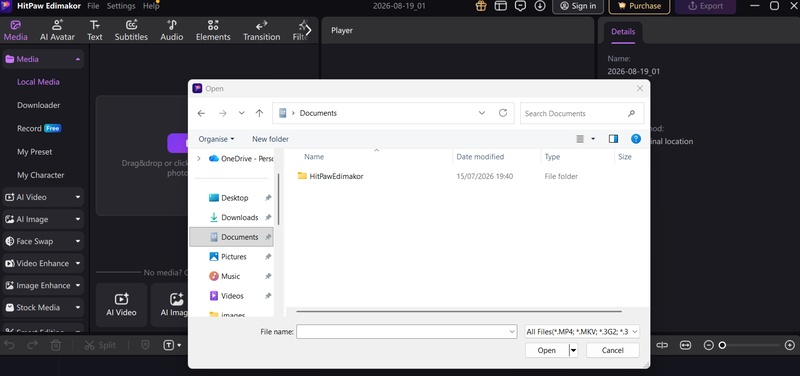Open the address bar history dropdown
The height and width of the screenshot is (376, 800).
pyautogui.click(x=482, y=113)
